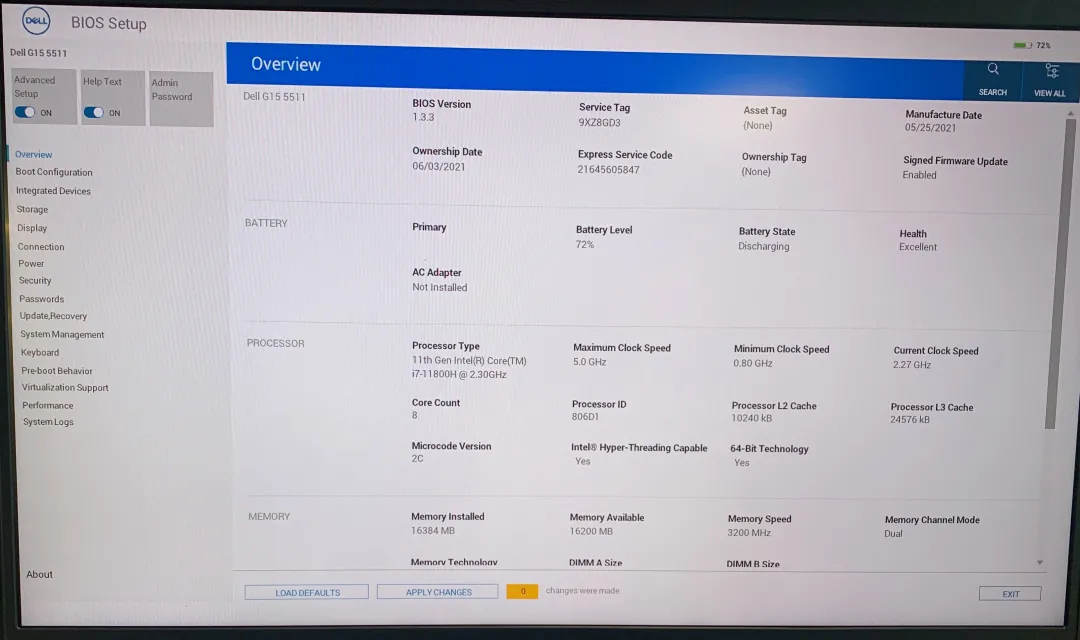Open Passwords section
This screenshot has width=1080, height=640.
(x=41, y=299)
